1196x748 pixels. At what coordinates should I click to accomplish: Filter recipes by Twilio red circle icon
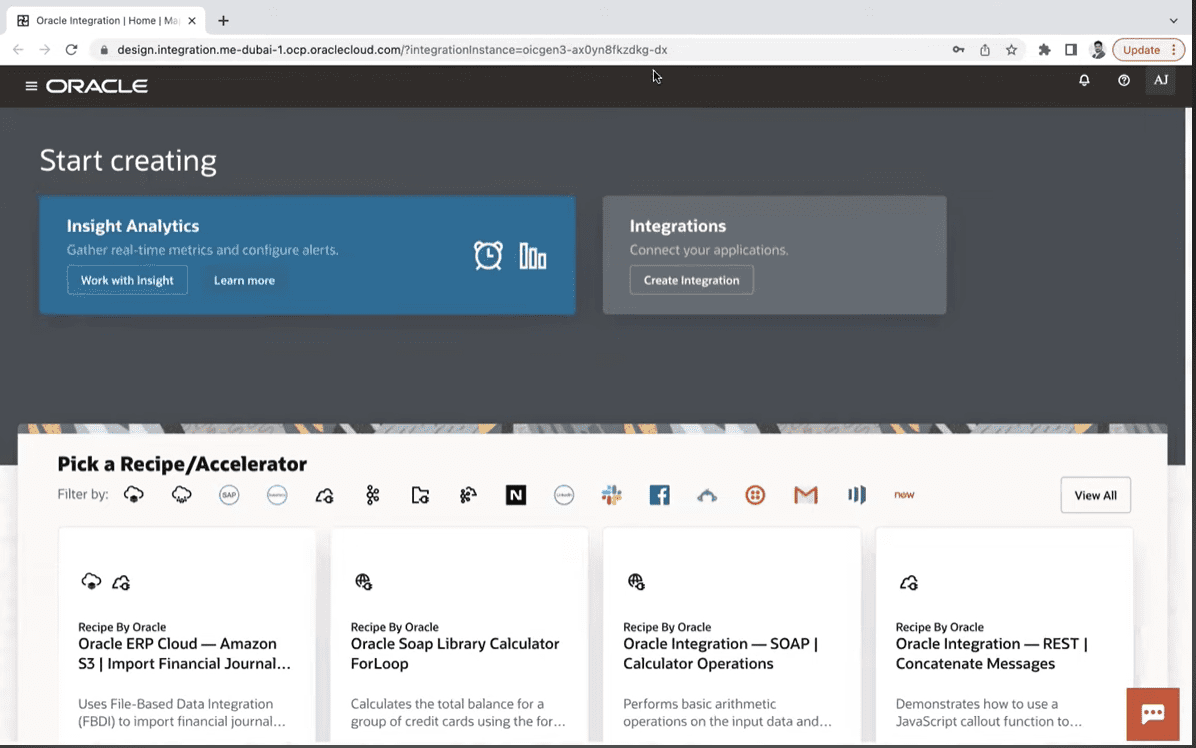click(x=755, y=495)
